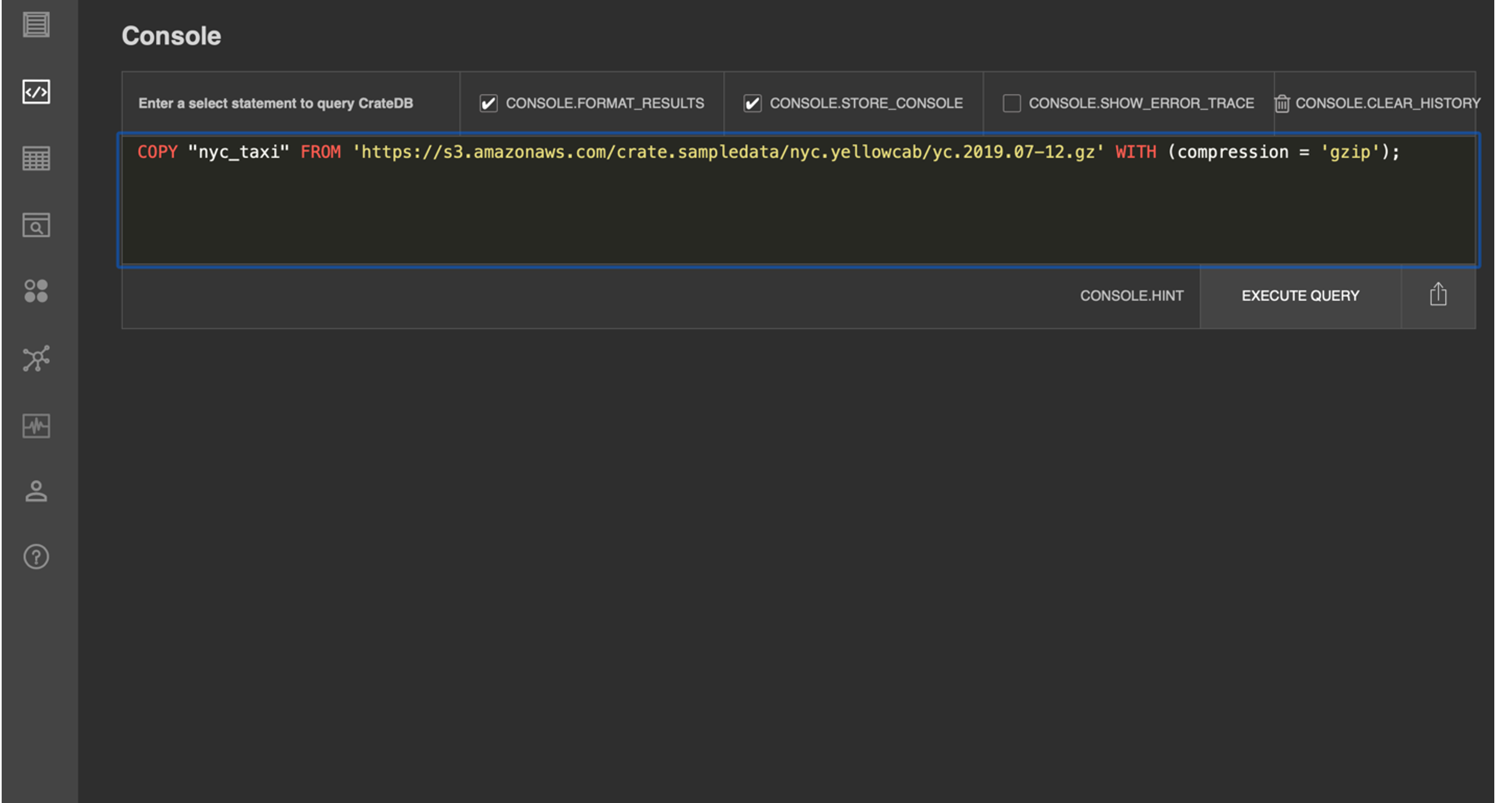Click 'Enter a select statement to query CrateDB' text
The image size is (1512, 803).
pyautogui.click(x=276, y=103)
